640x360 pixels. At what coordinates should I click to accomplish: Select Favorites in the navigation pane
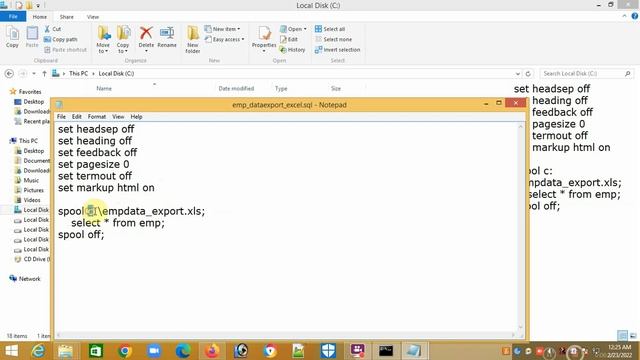click(29, 92)
